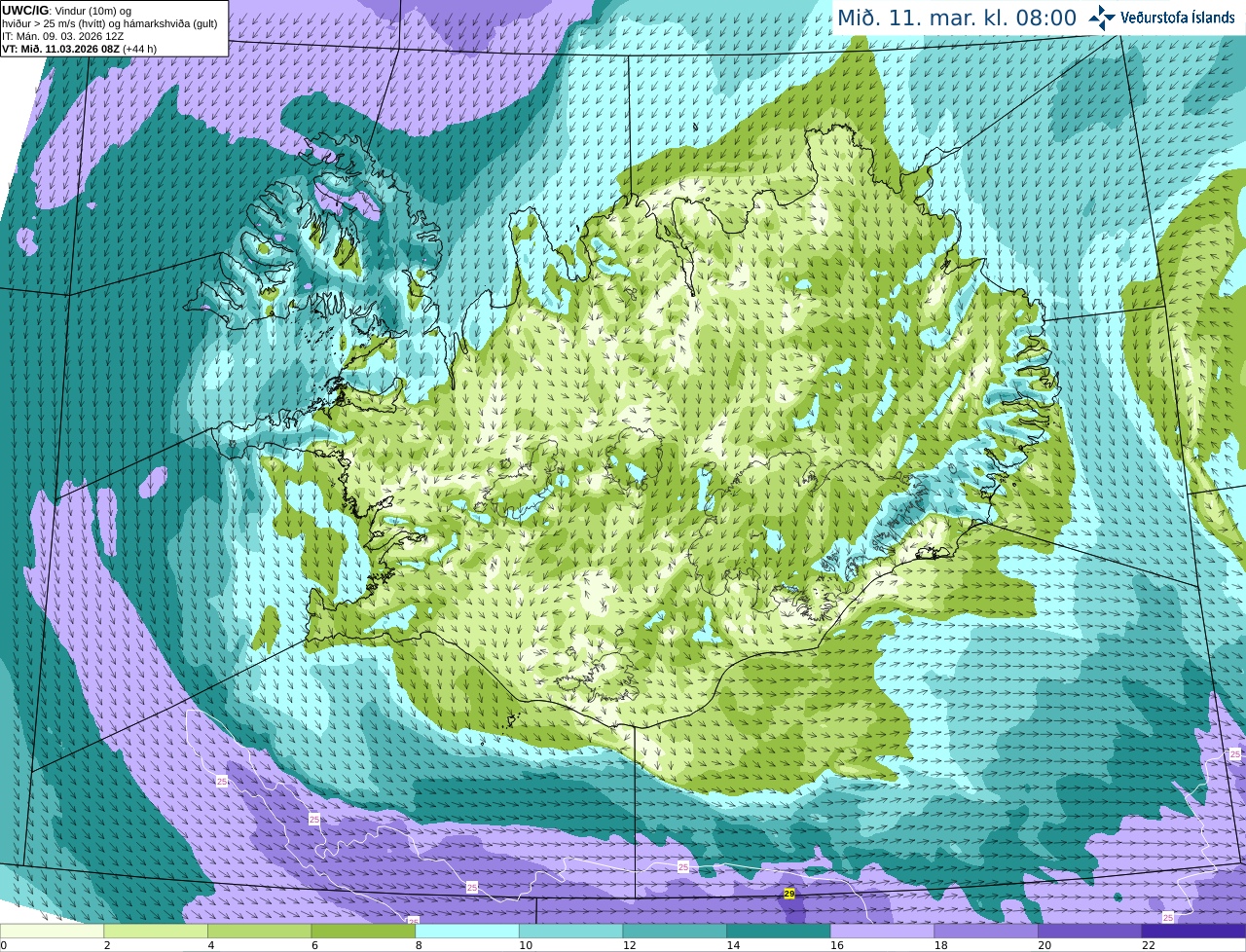The width and height of the screenshot is (1246, 952).
Task: Click the Veðurstofa Íslands name text
Action: point(1178,18)
